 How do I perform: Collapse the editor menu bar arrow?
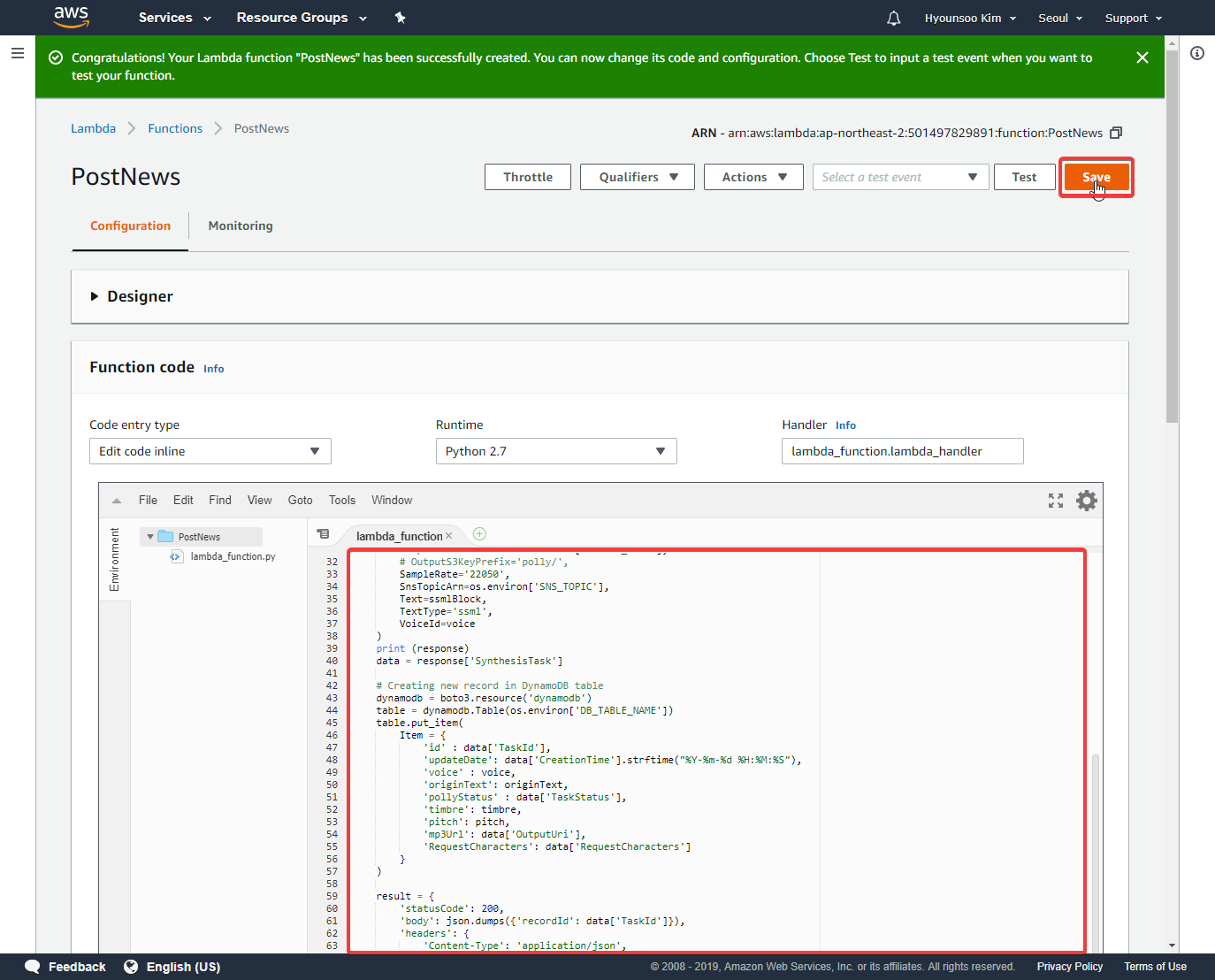[117, 501]
